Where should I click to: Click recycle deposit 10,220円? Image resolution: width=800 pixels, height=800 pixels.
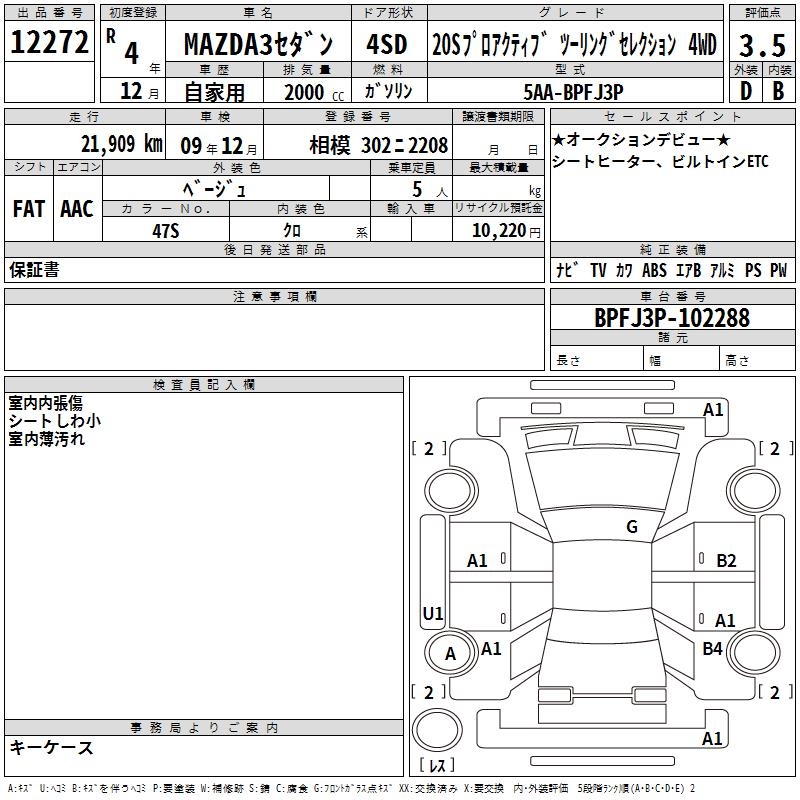point(506,231)
